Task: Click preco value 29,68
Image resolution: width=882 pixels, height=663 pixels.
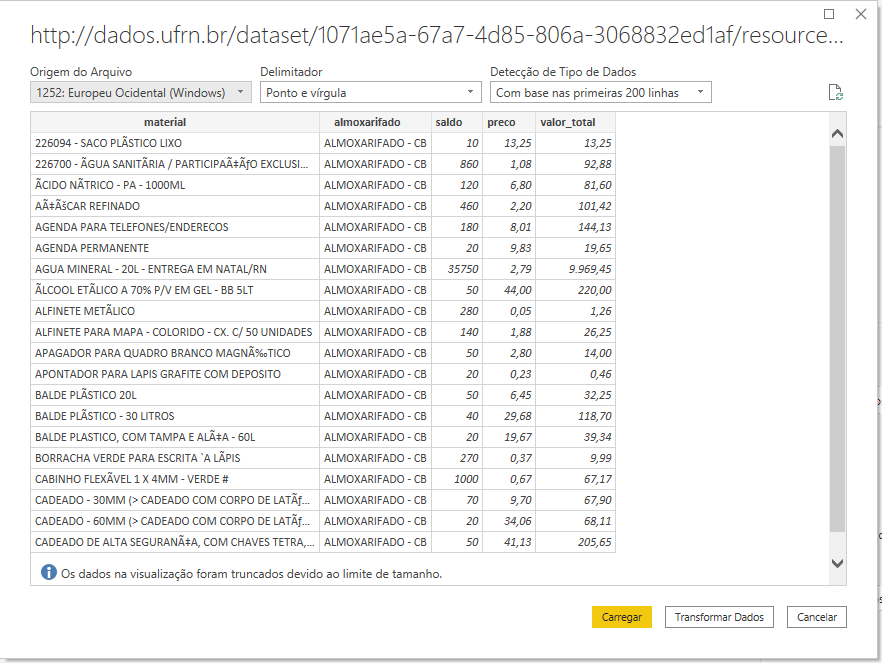Action: pos(509,416)
